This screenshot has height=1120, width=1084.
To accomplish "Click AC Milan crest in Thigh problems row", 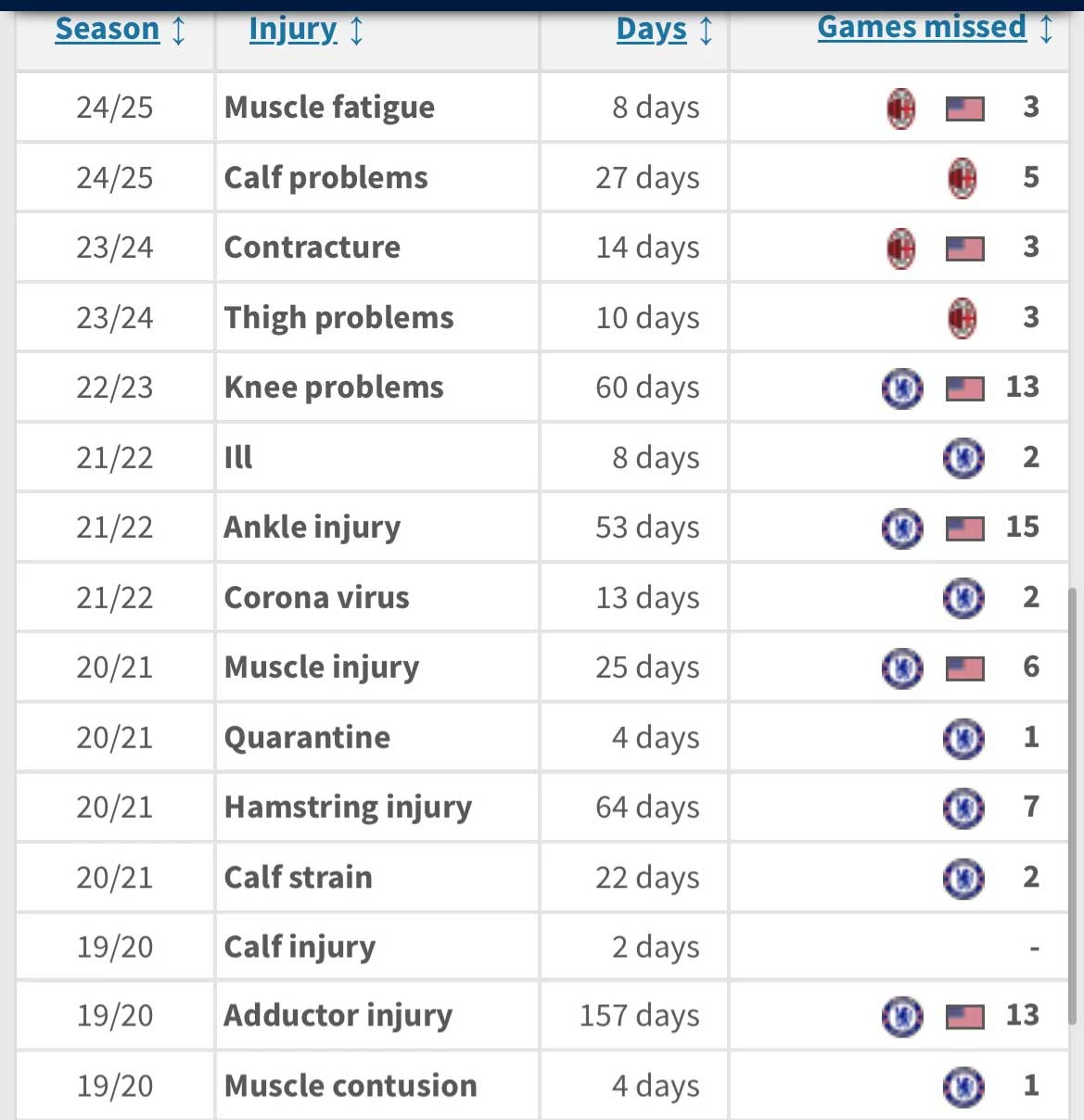I will tap(963, 318).
